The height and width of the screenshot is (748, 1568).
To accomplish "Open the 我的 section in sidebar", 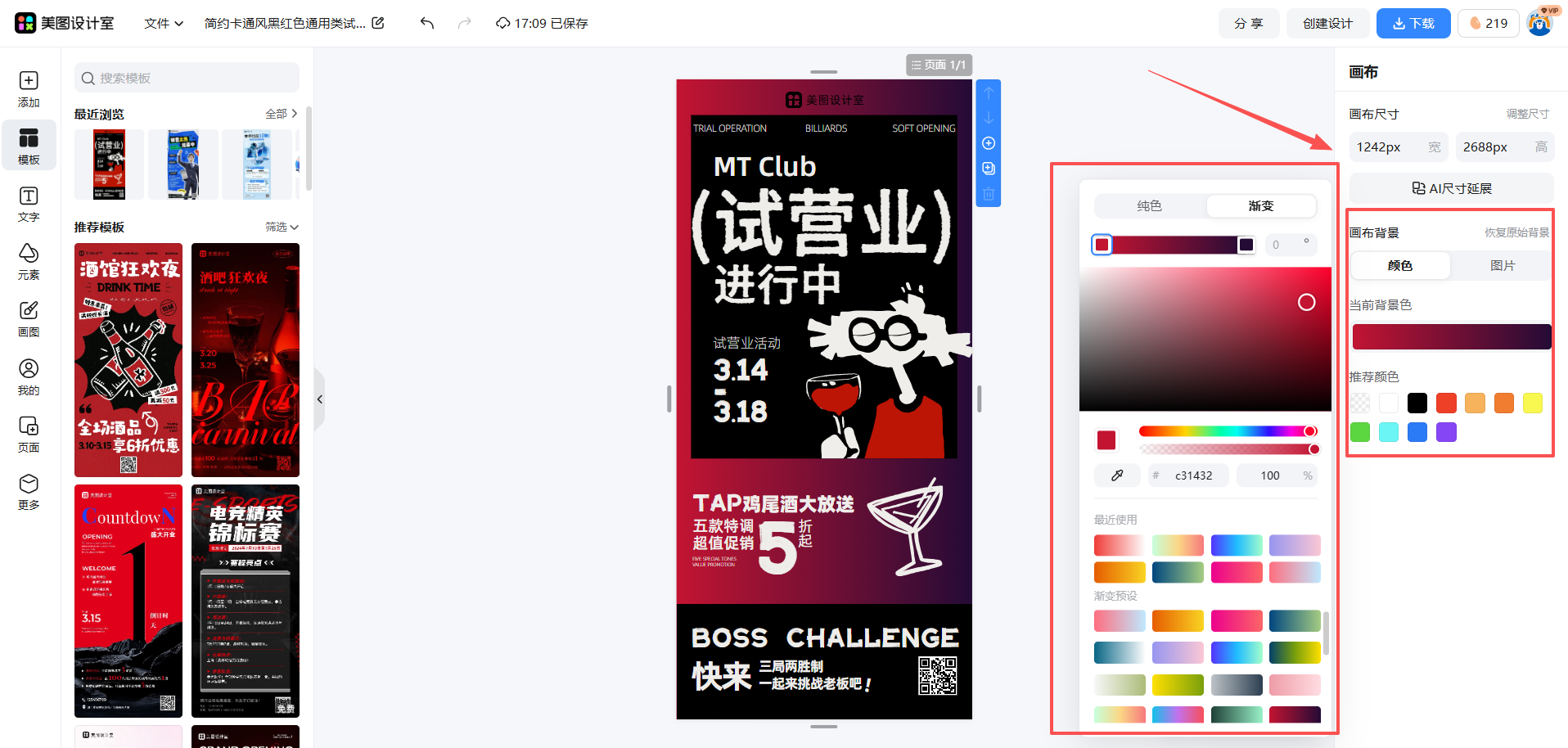I will point(29,376).
